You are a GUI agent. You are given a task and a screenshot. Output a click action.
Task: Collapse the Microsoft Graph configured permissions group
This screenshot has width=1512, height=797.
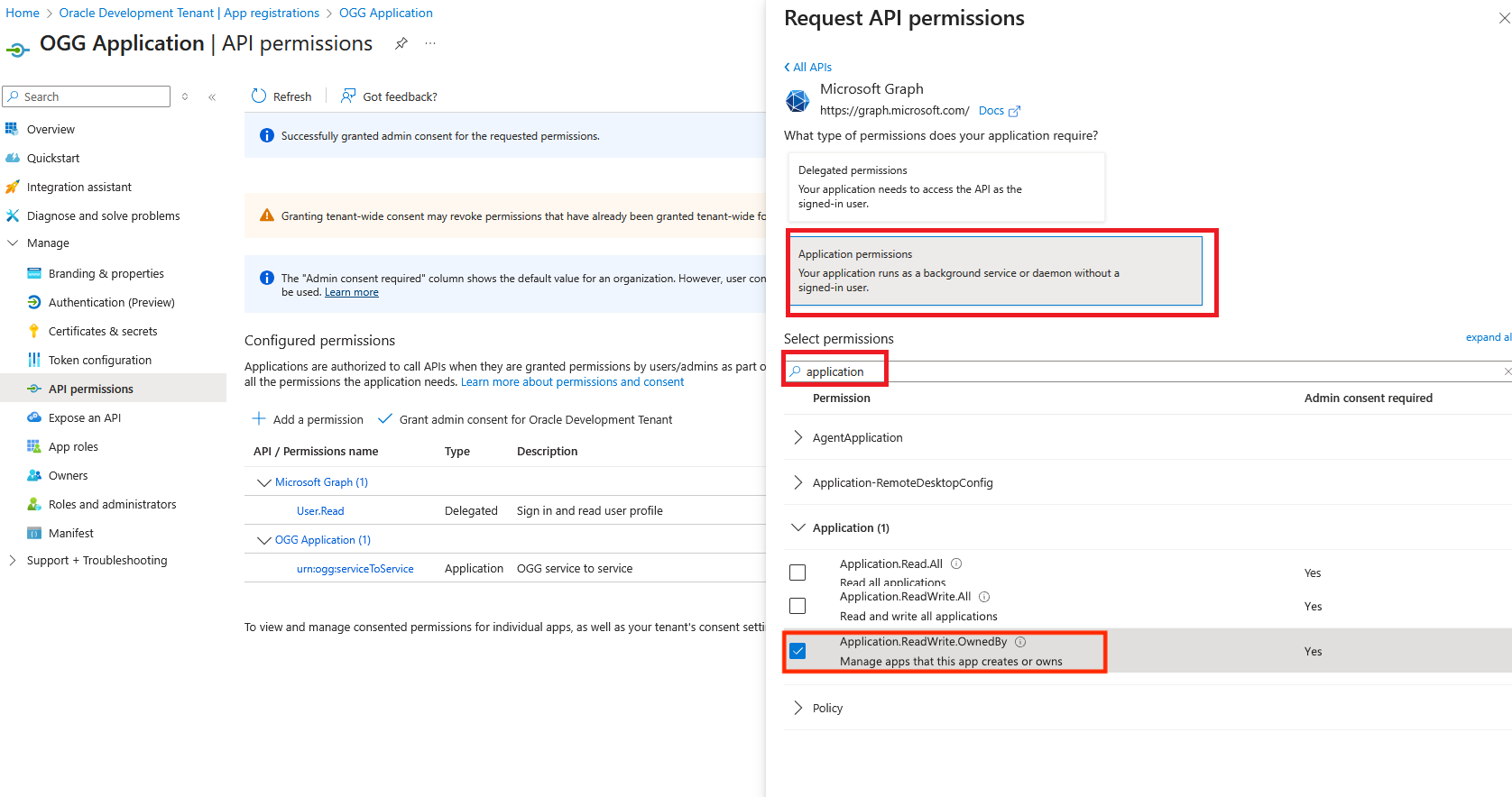263,481
